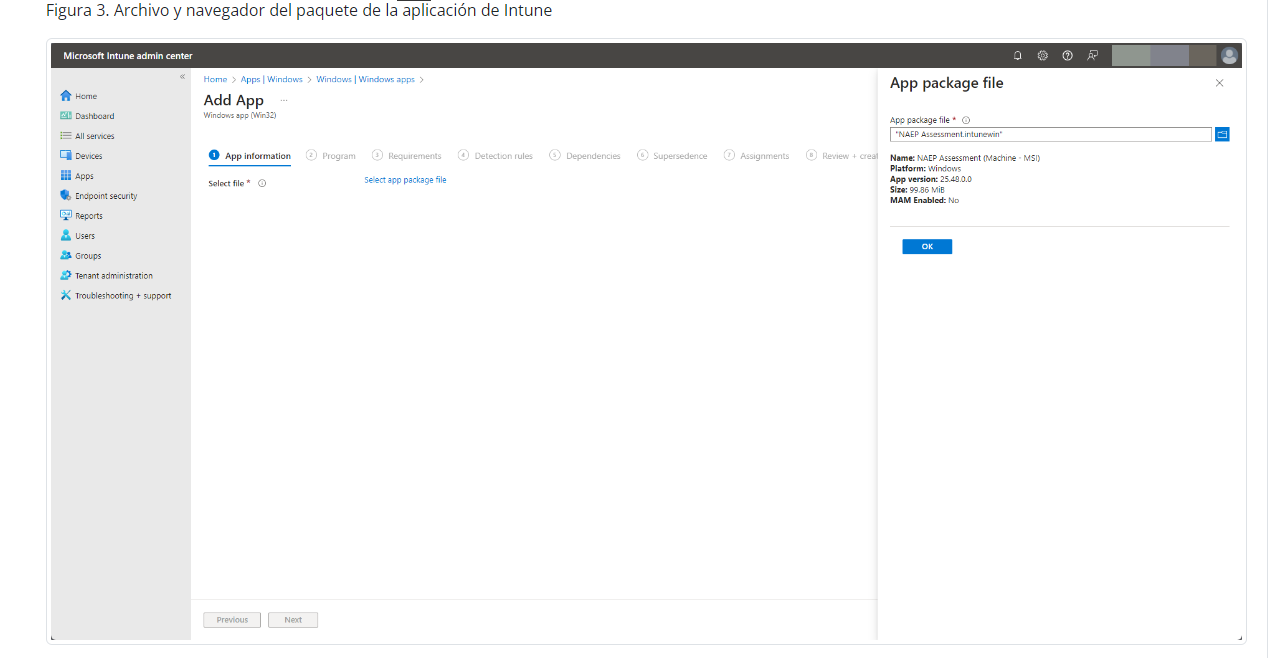Viewport: 1280px width, 658px height.
Task: Click the Add App heading
Action: [234, 100]
